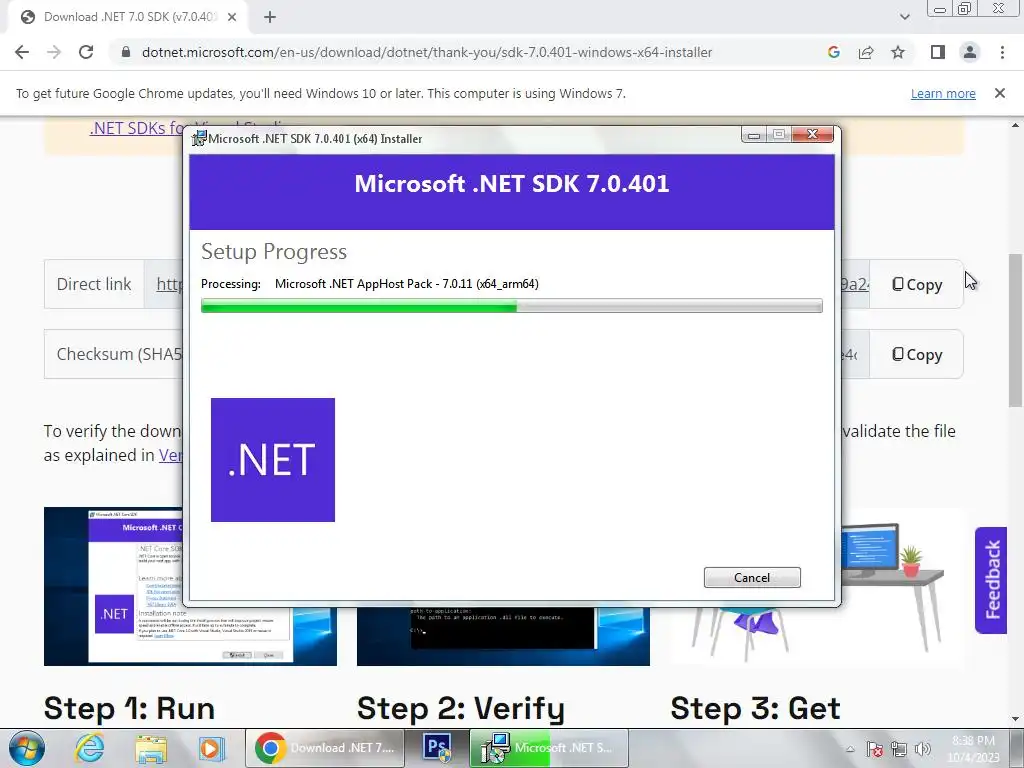1024x768 pixels.
Task: Copy the direct link
Action: coord(917,284)
